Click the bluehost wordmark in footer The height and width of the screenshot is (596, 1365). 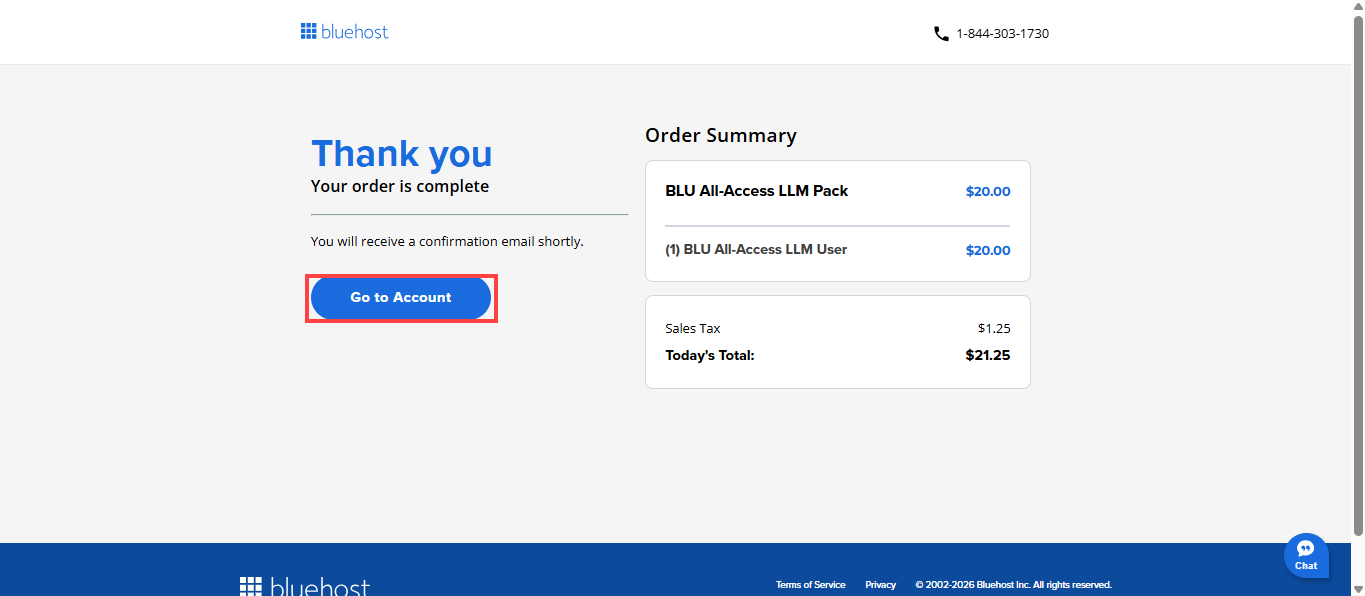click(320, 587)
